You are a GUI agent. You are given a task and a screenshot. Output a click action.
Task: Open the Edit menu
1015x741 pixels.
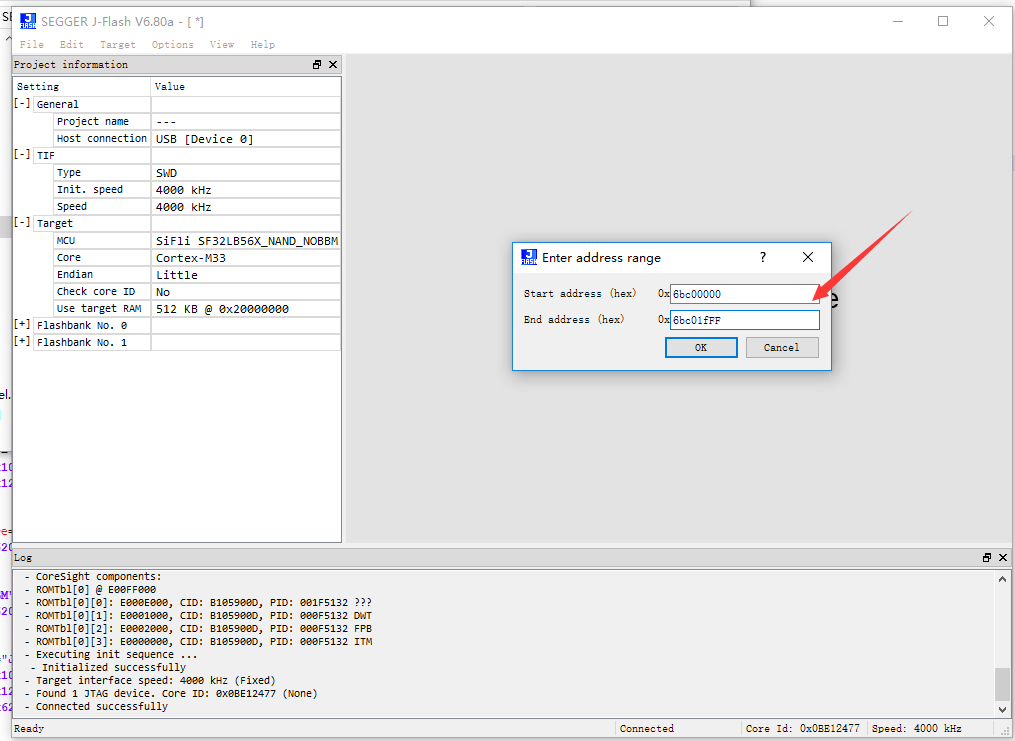(72, 45)
